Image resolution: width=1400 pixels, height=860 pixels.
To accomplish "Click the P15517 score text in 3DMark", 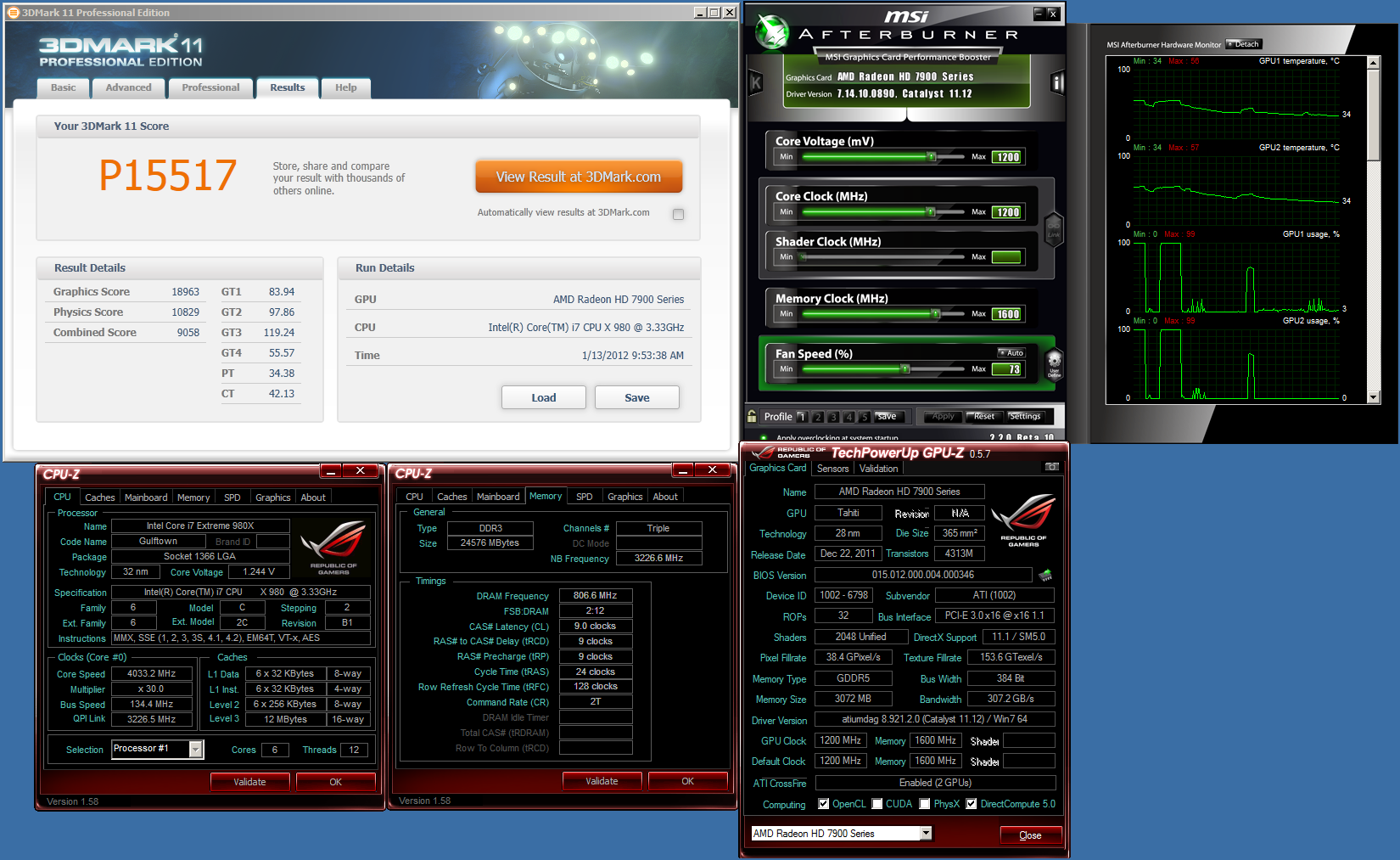I will pyautogui.click(x=168, y=176).
